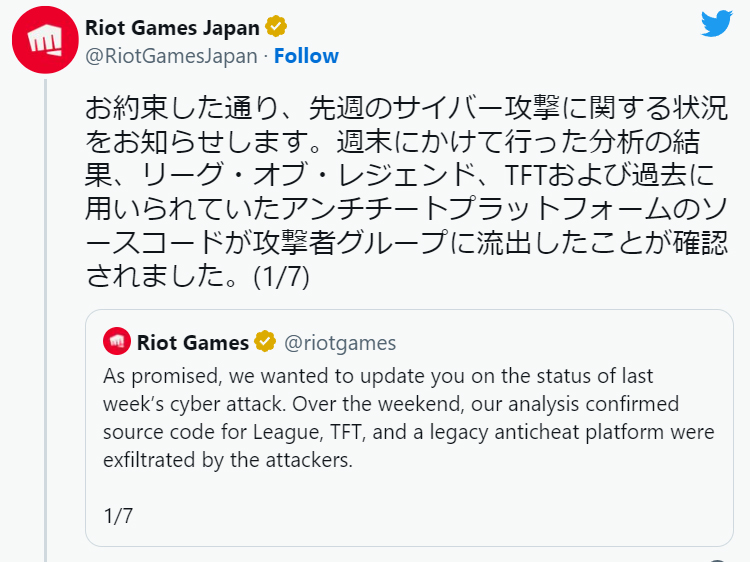Click verified badge next to quoted Riot Games
The width and height of the screenshot is (750, 562).
264,342
